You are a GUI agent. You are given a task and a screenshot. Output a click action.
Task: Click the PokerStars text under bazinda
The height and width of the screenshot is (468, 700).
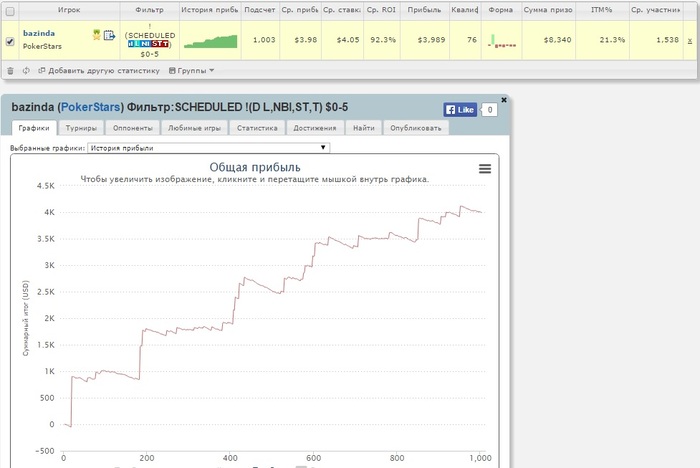(42, 46)
